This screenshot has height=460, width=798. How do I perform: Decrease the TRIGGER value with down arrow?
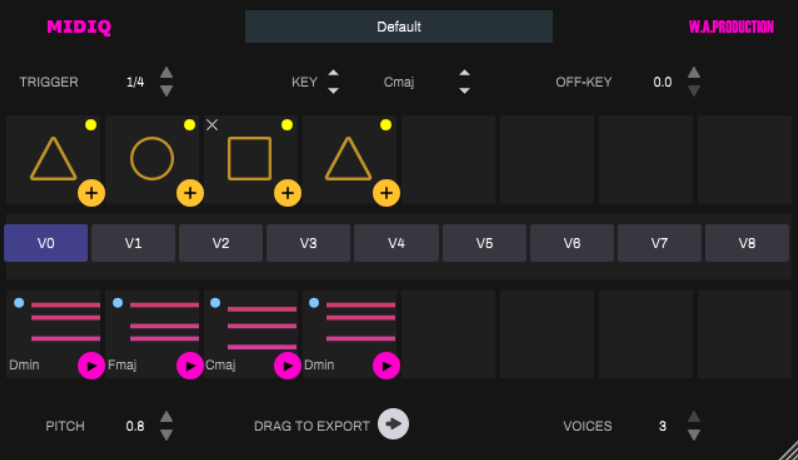166,91
